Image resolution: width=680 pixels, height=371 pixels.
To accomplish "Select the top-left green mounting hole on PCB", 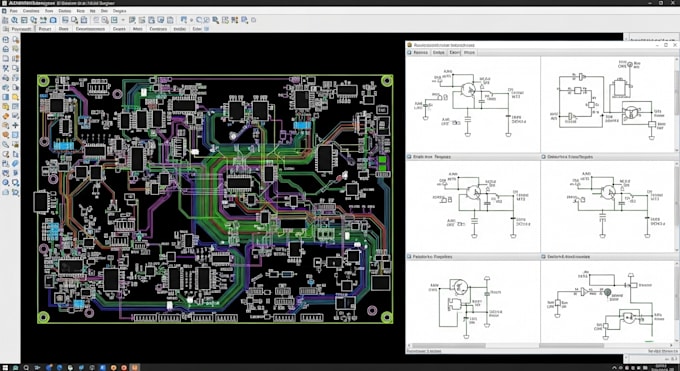I will point(44,81).
